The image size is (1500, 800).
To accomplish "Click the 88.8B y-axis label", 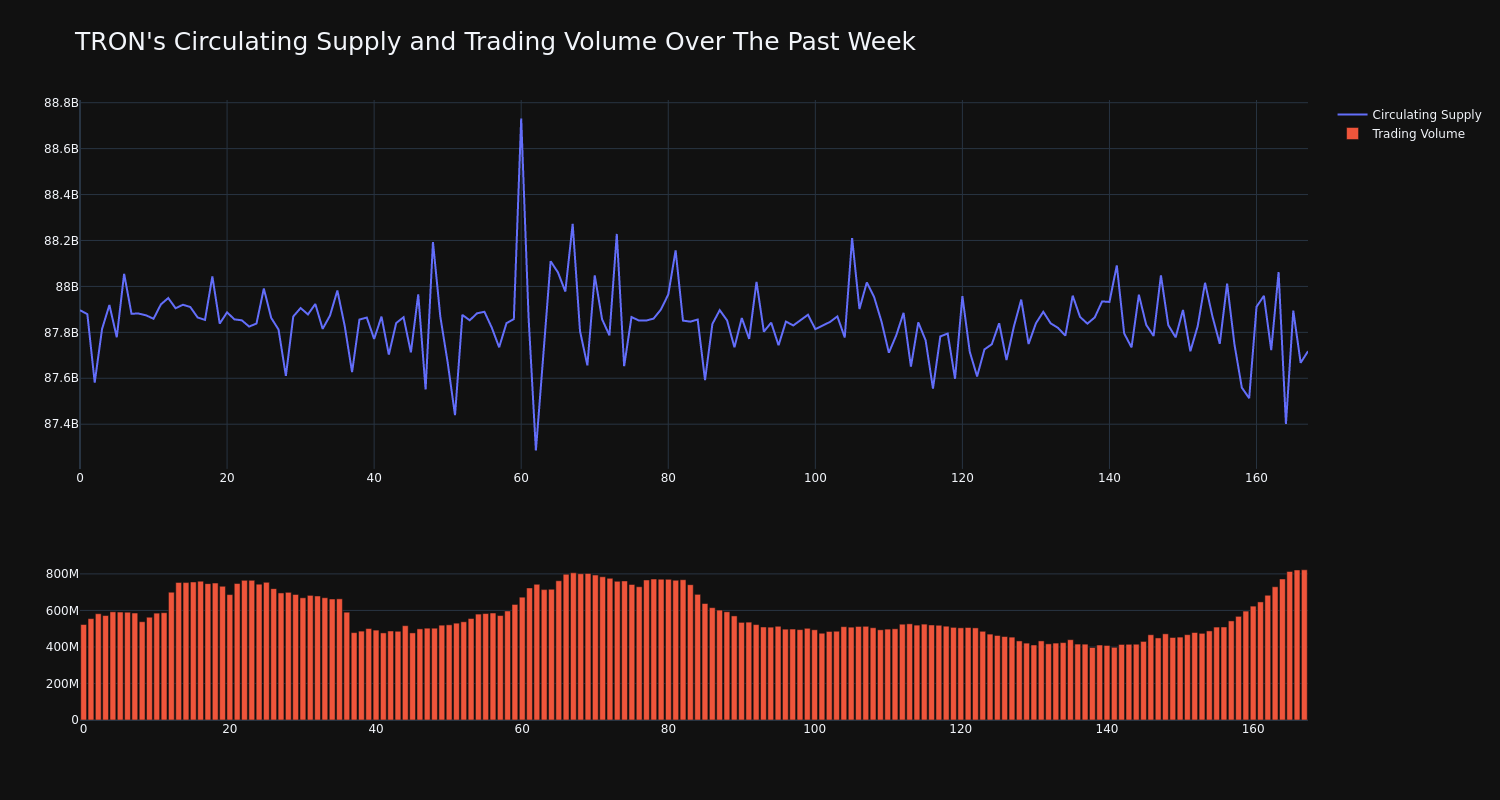I will pos(61,103).
